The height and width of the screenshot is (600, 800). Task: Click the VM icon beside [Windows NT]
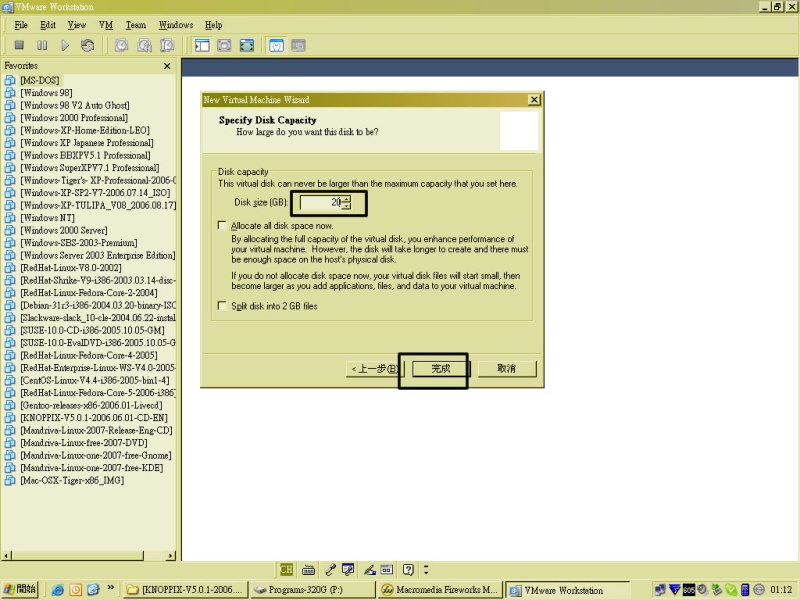click(10, 218)
